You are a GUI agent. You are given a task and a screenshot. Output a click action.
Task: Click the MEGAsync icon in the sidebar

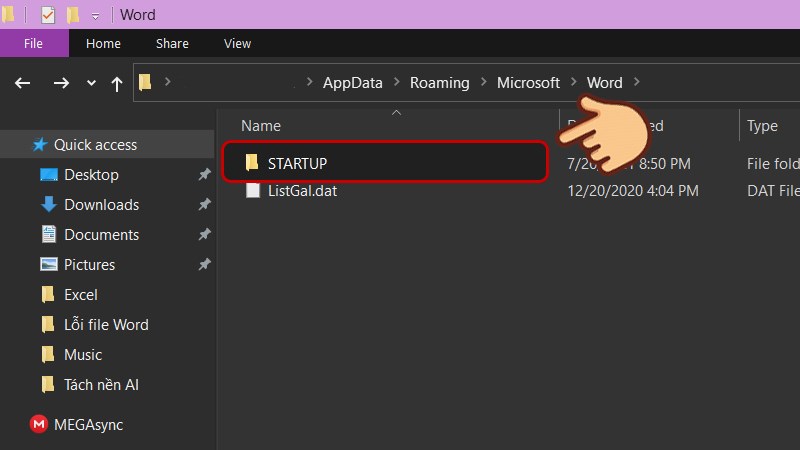point(39,424)
